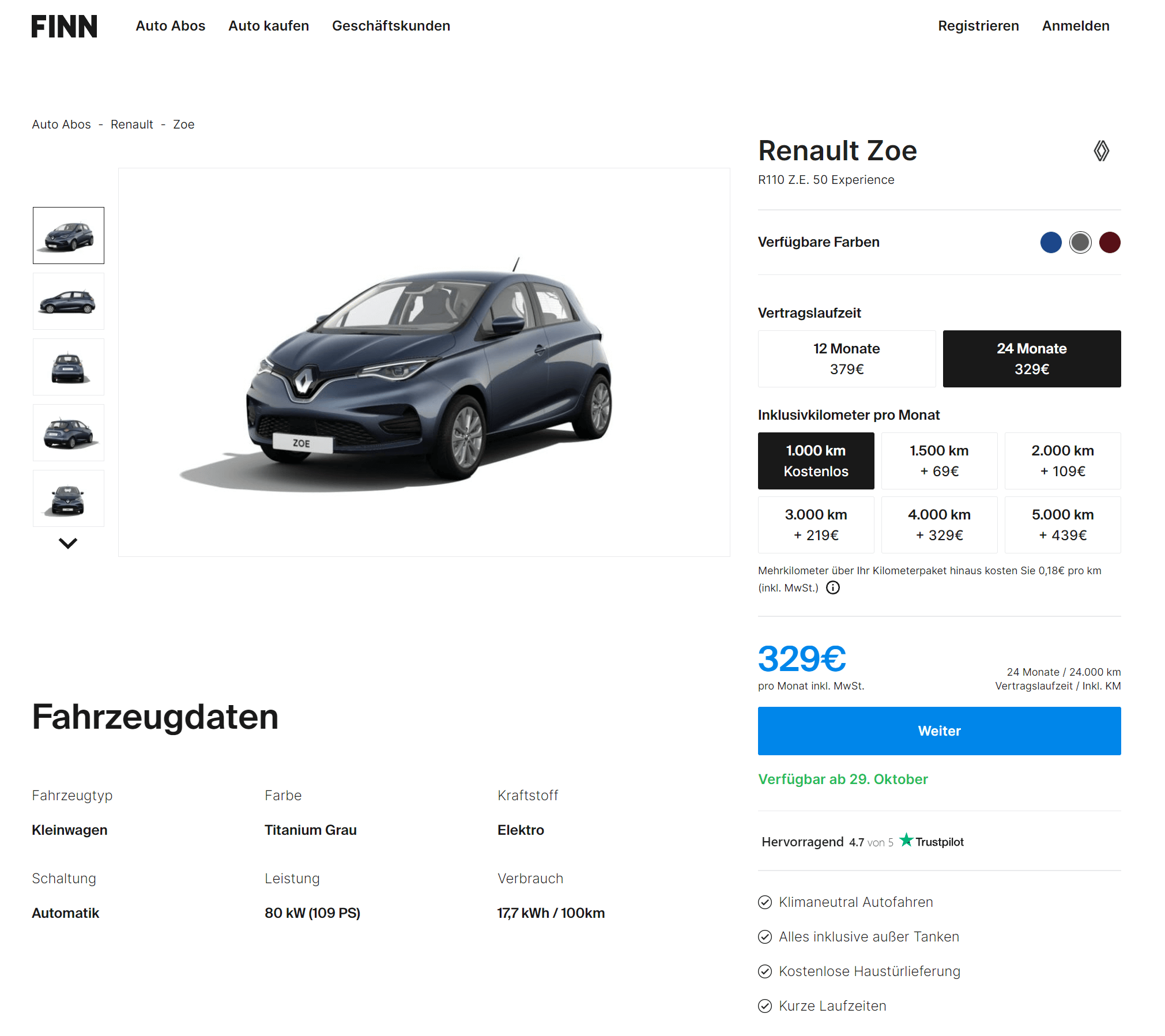Select the 3.000 km + 219€ package
This screenshot has width=1165, height=1036.
click(816, 525)
